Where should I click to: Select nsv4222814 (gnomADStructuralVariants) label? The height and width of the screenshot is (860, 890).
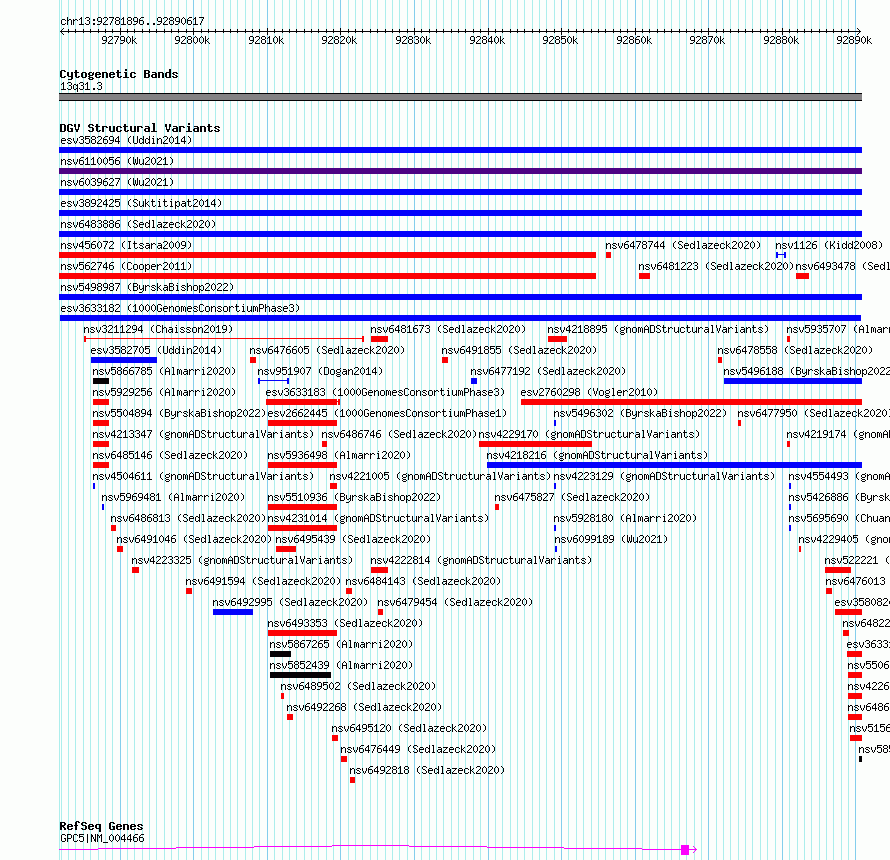click(x=481, y=560)
